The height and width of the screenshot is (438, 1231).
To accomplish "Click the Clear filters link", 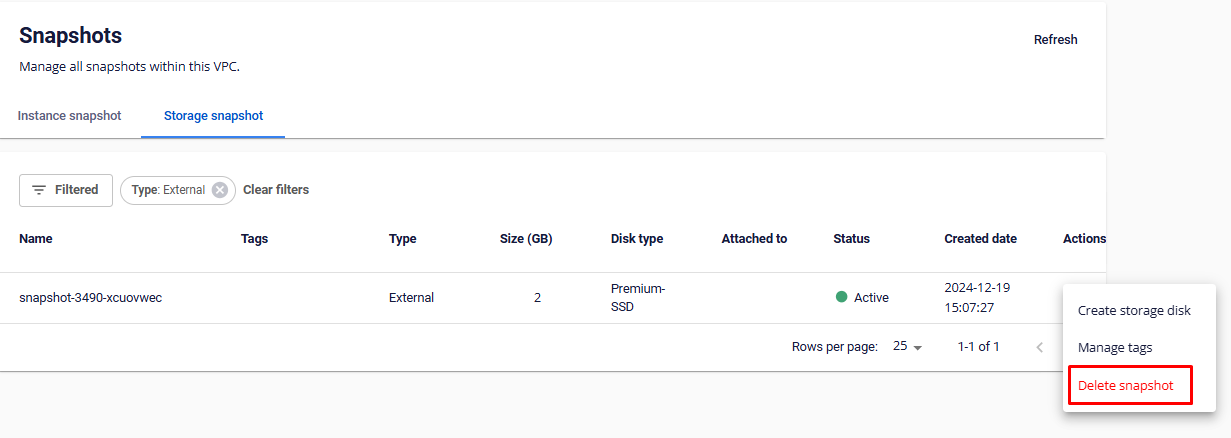I will click(x=276, y=190).
